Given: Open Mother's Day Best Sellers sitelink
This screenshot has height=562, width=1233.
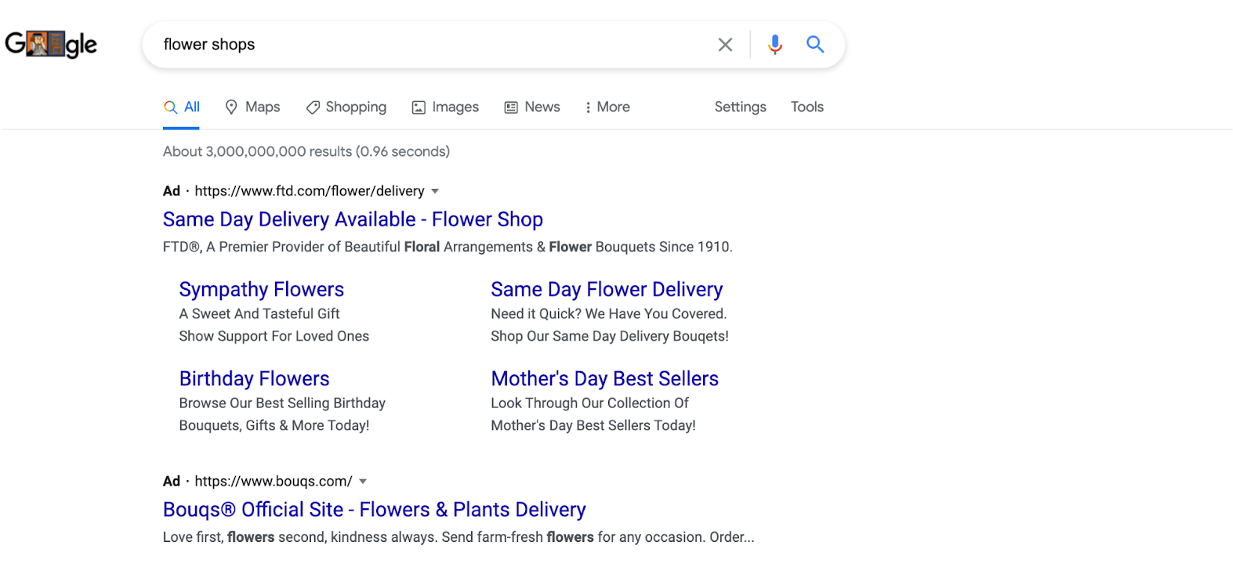Looking at the screenshot, I should (x=605, y=378).
